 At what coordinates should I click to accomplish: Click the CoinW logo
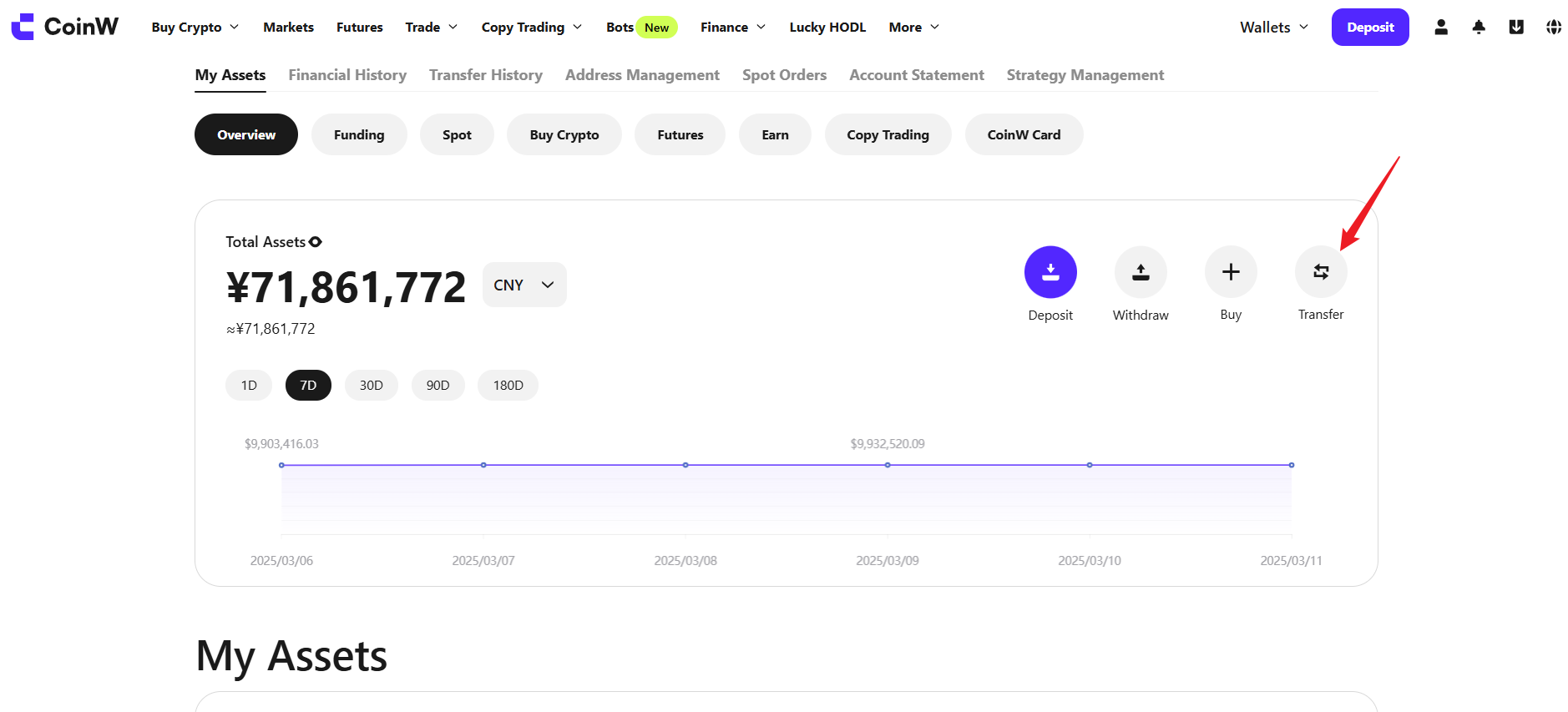click(x=64, y=27)
